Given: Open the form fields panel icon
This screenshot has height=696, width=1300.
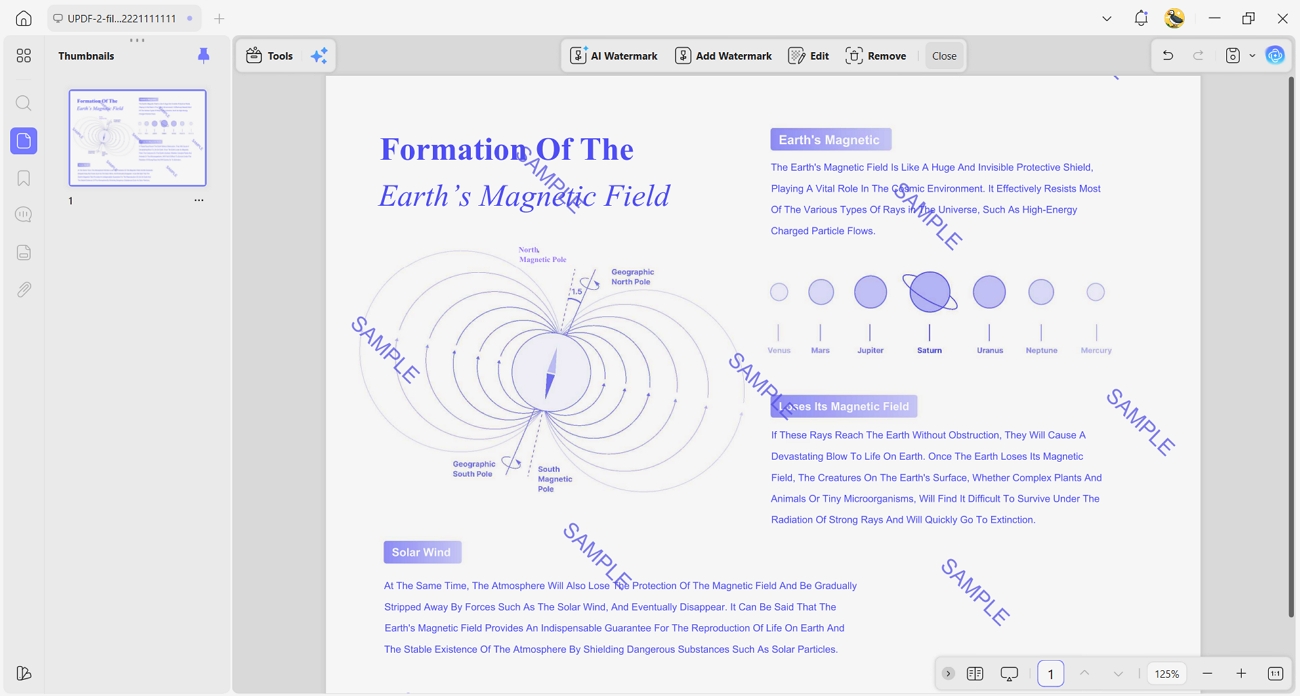Looking at the screenshot, I should [x=24, y=253].
